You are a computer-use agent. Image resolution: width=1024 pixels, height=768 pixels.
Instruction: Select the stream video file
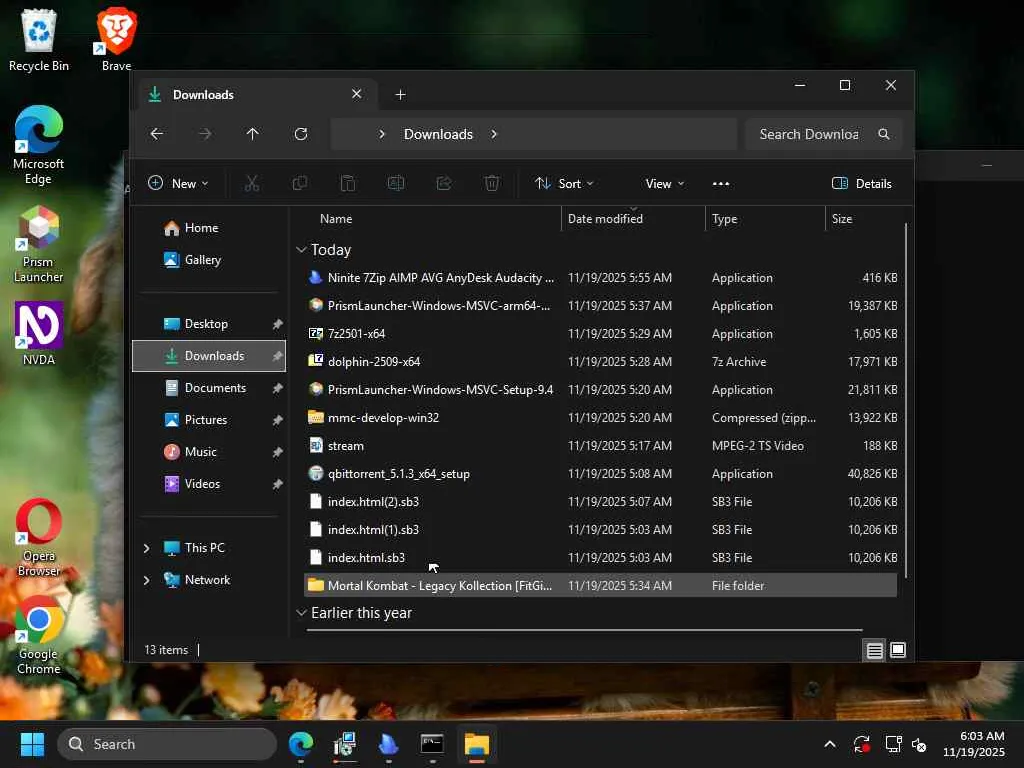point(600,446)
